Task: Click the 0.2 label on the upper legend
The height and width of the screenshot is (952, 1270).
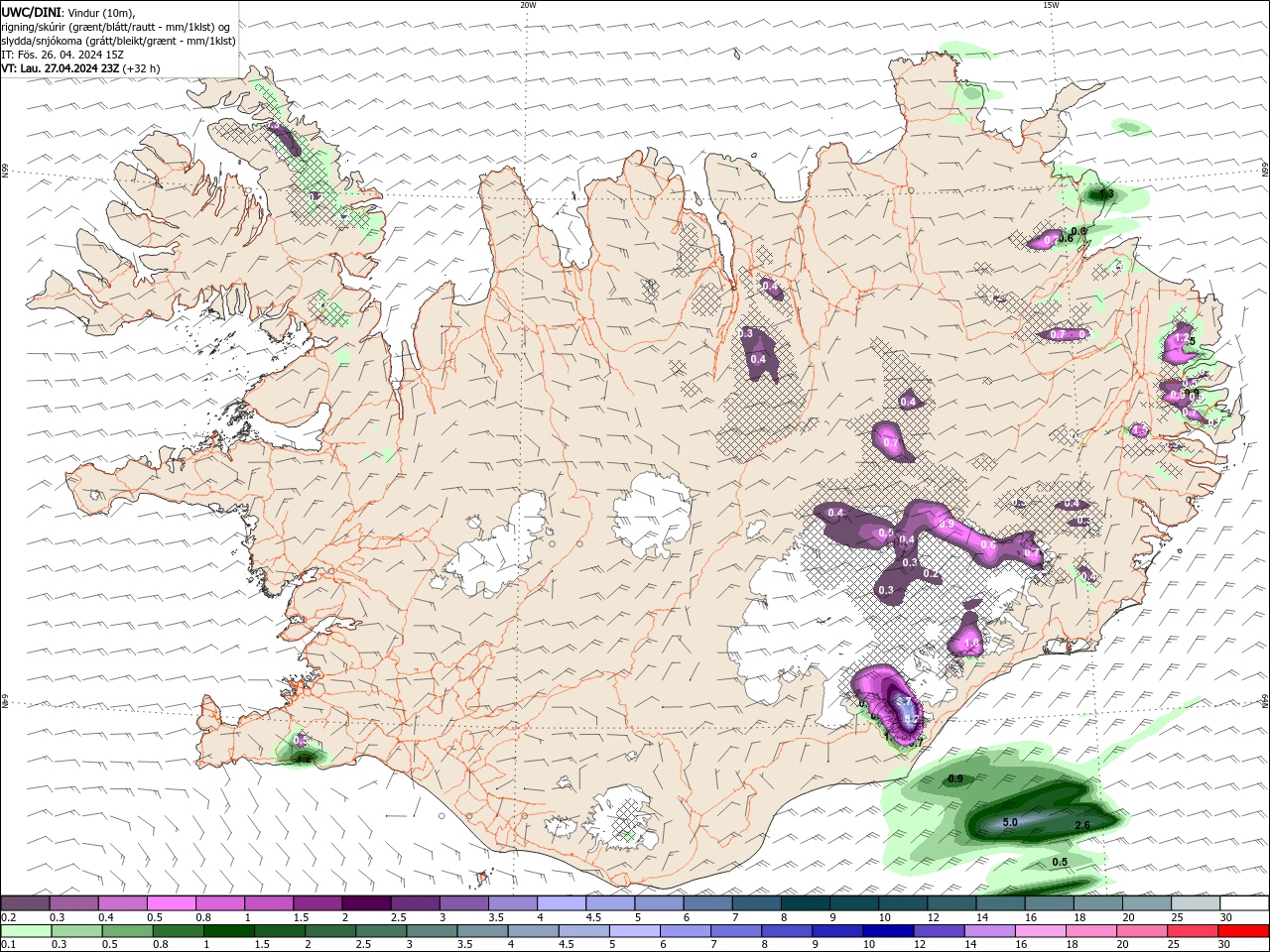Action: point(8,917)
